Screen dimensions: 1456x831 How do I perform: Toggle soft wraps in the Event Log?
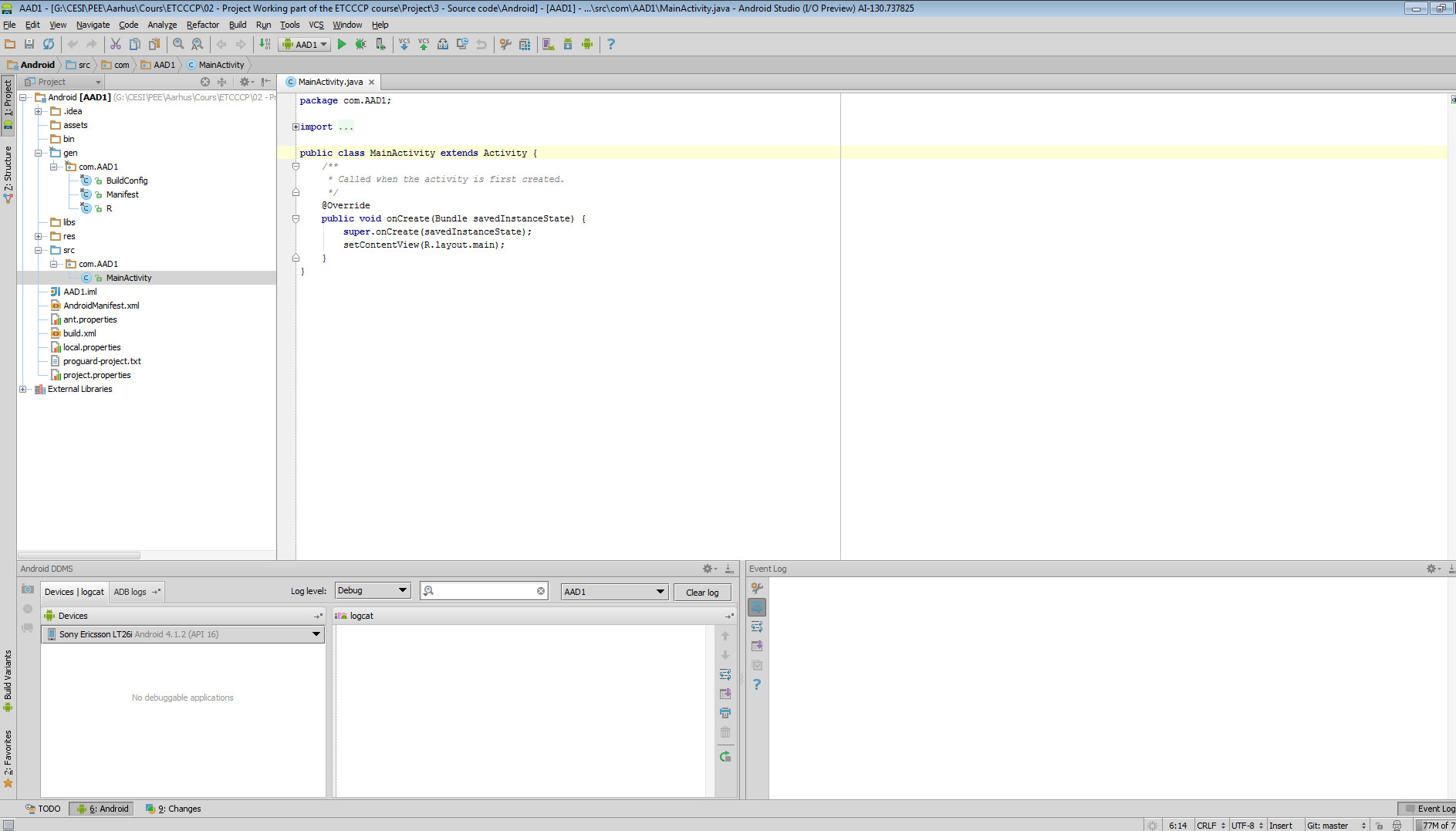(757, 627)
